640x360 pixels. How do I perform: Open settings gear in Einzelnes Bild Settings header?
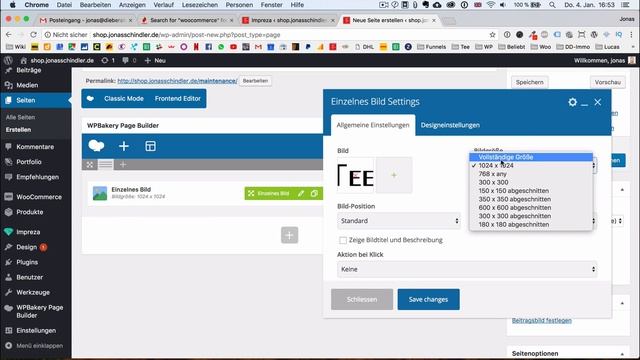click(573, 102)
